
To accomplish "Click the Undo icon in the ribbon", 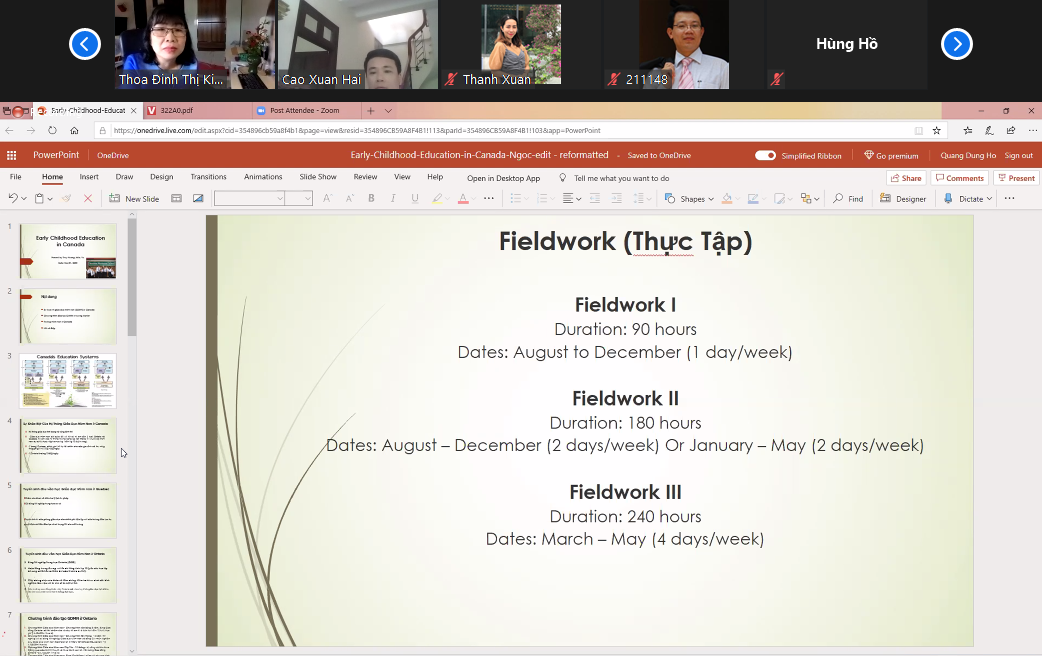I will click(13, 198).
